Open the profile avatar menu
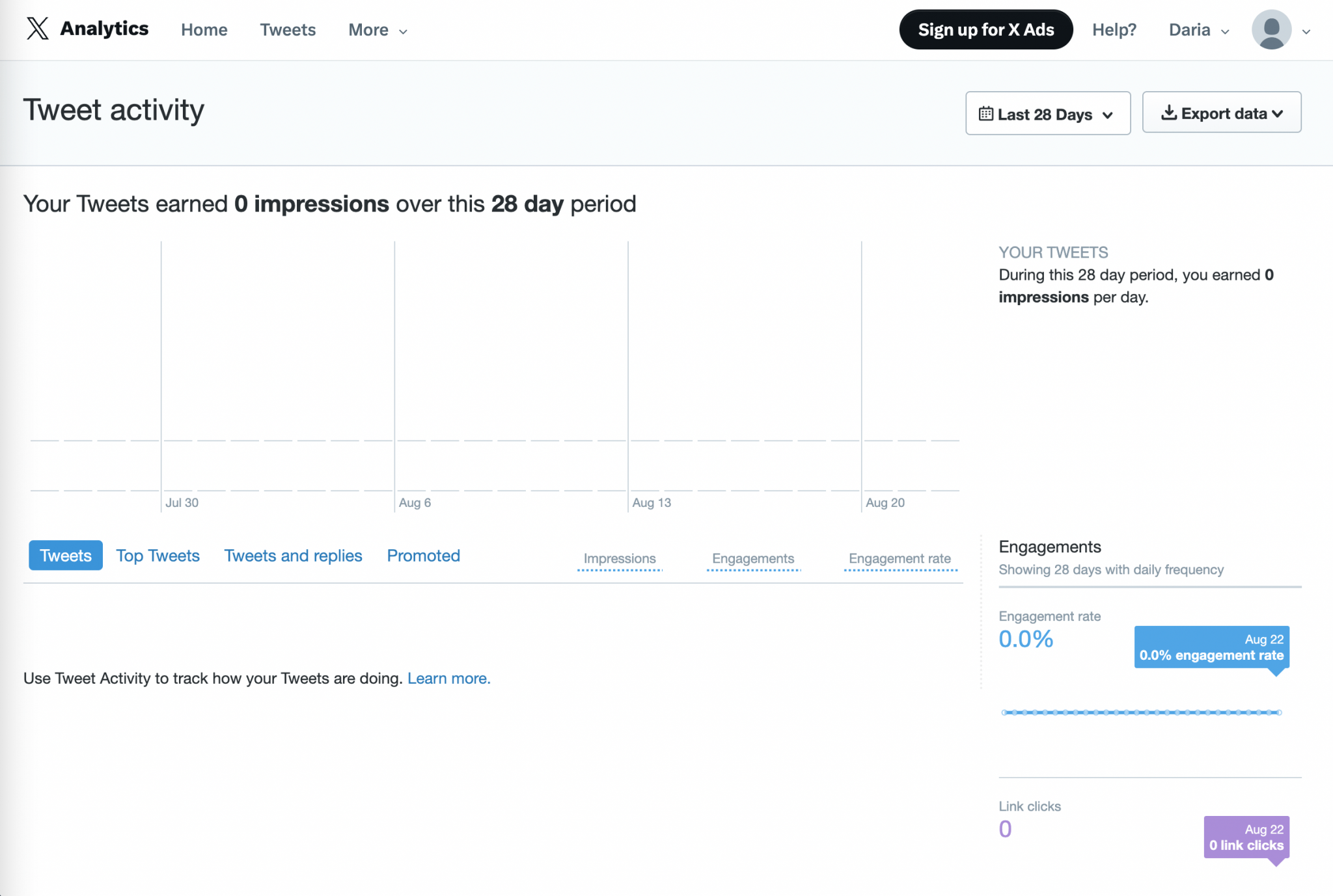This screenshot has width=1333, height=896. point(1274,29)
